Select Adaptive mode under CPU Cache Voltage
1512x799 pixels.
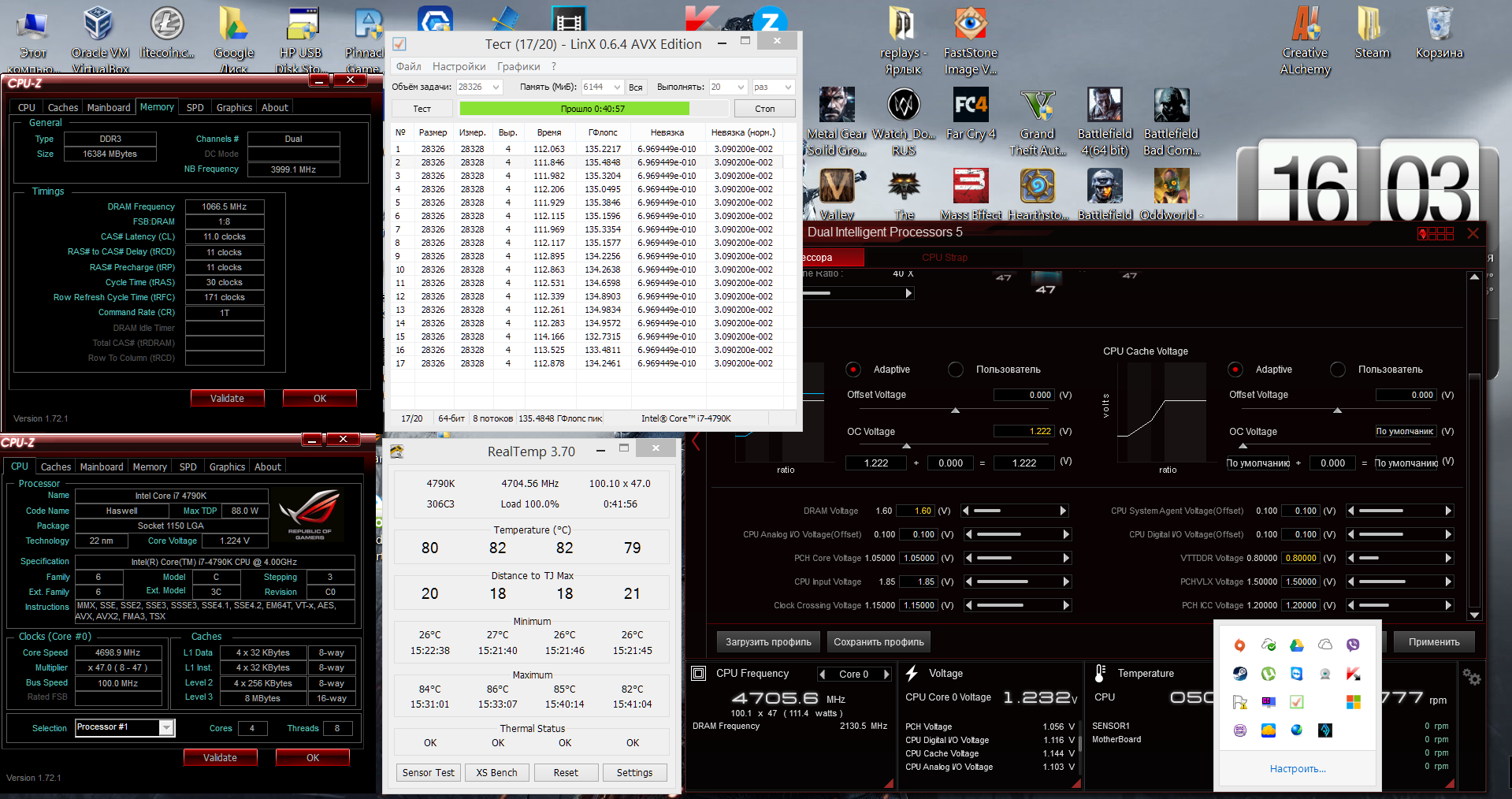(1235, 370)
